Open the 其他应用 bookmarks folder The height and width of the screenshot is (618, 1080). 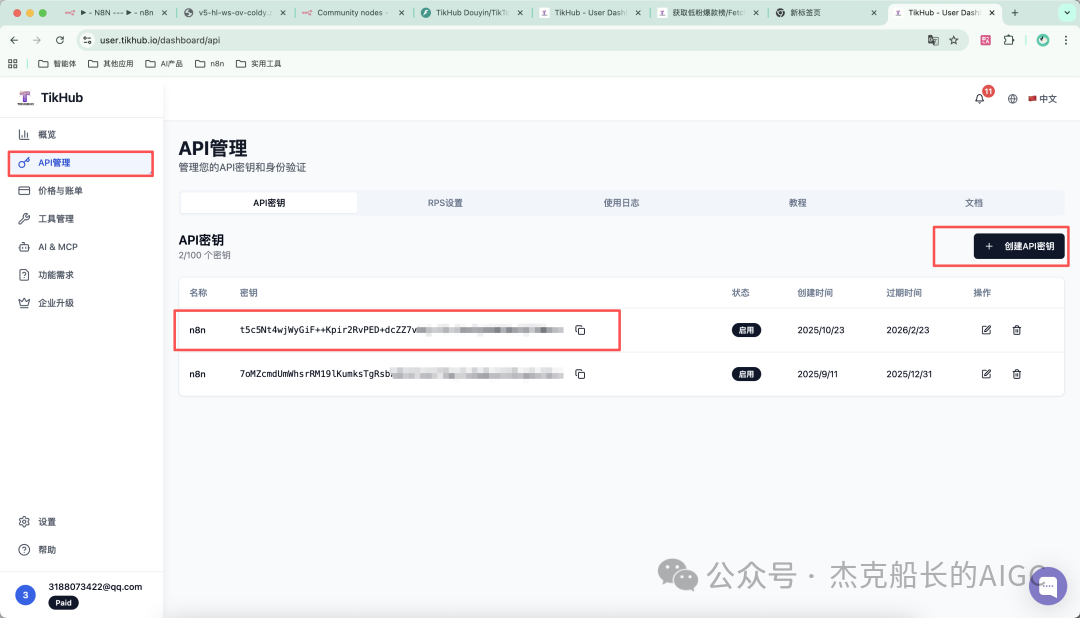(x=111, y=63)
